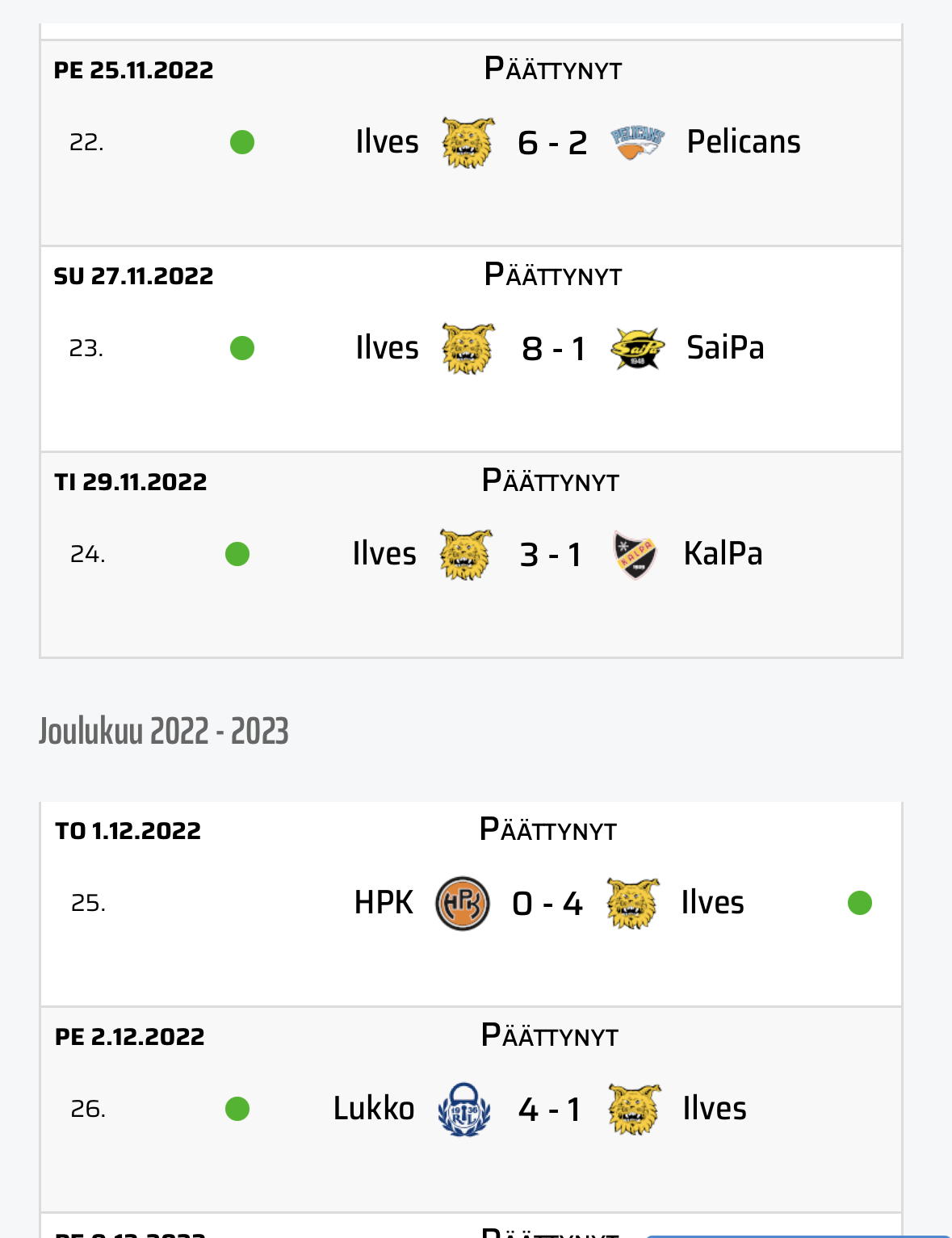Viewport: 952px width, 1238px height.
Task: Select the Lukko team name
Action: [x=374, y=1109]
